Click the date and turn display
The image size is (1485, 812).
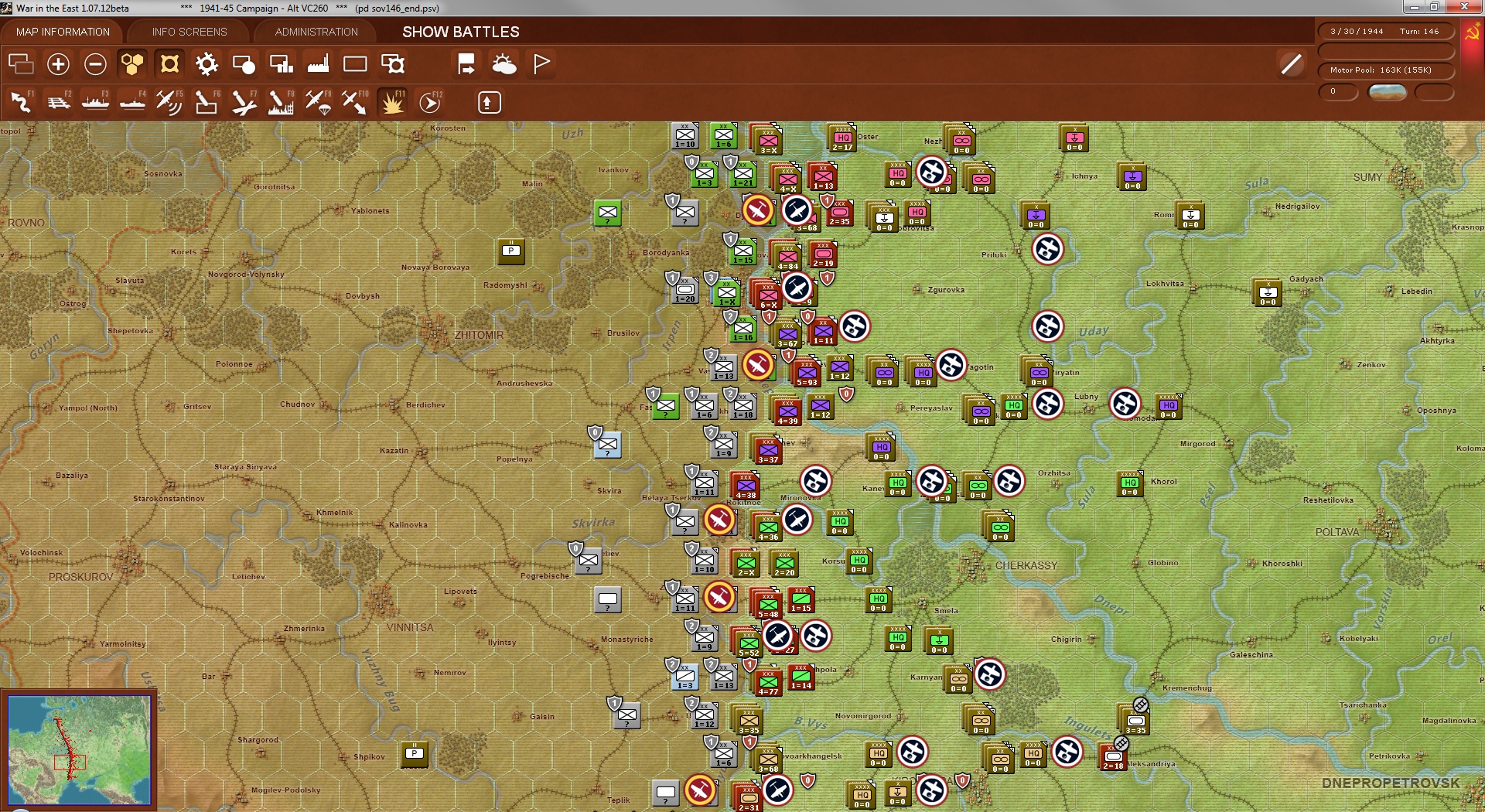click(1385, 32)
